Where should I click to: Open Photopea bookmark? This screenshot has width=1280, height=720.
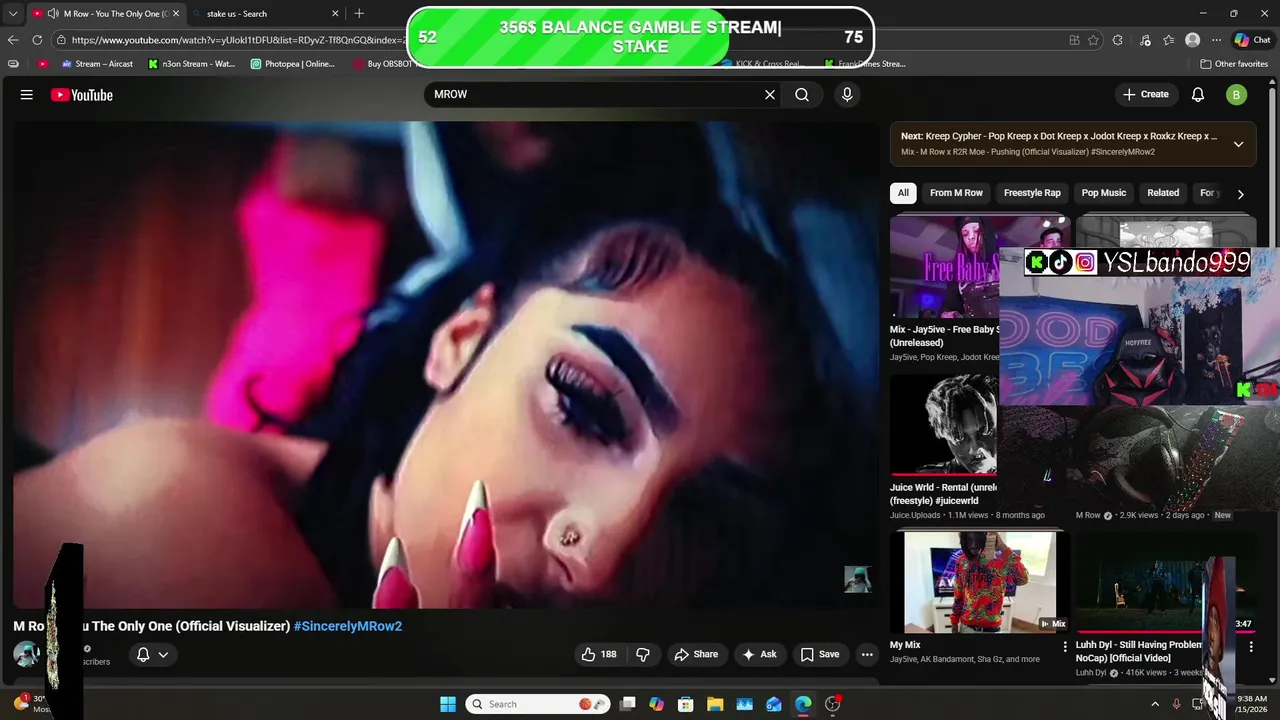point(293,64)
